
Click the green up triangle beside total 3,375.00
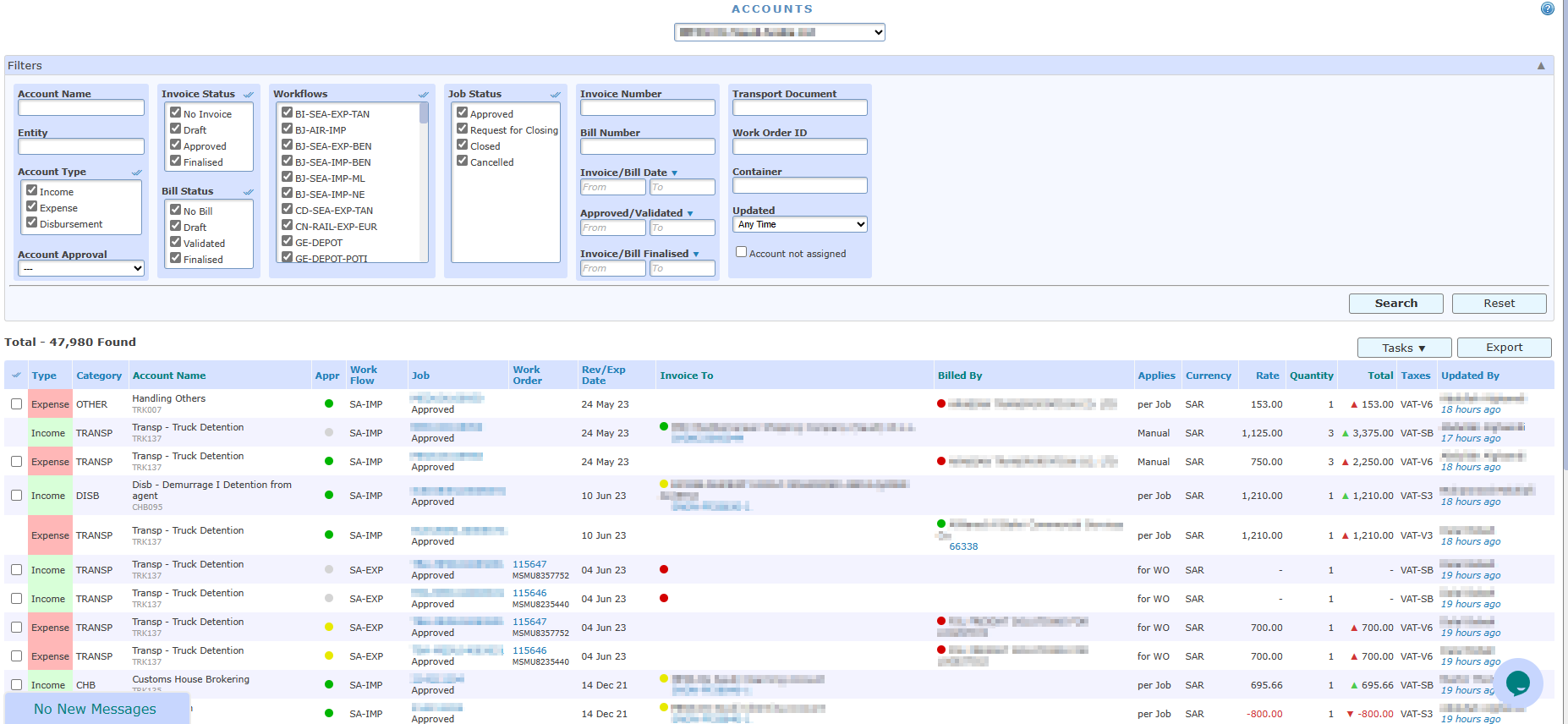1346,433
